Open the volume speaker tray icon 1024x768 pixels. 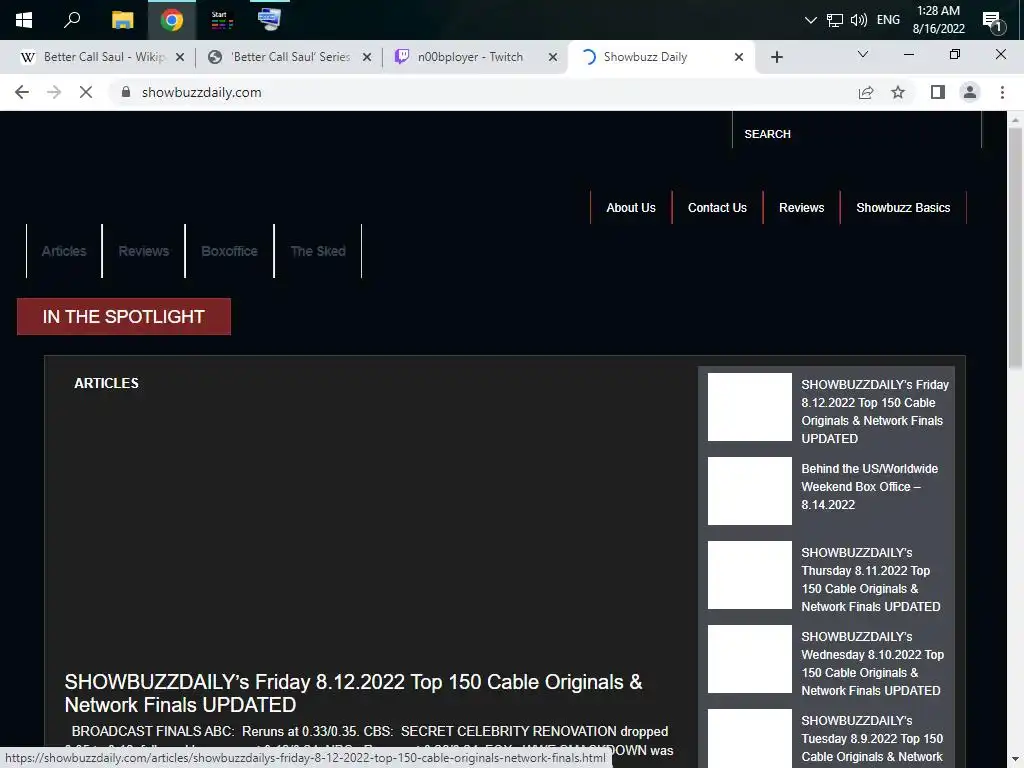pyautogui.click(x=859, y=20)
